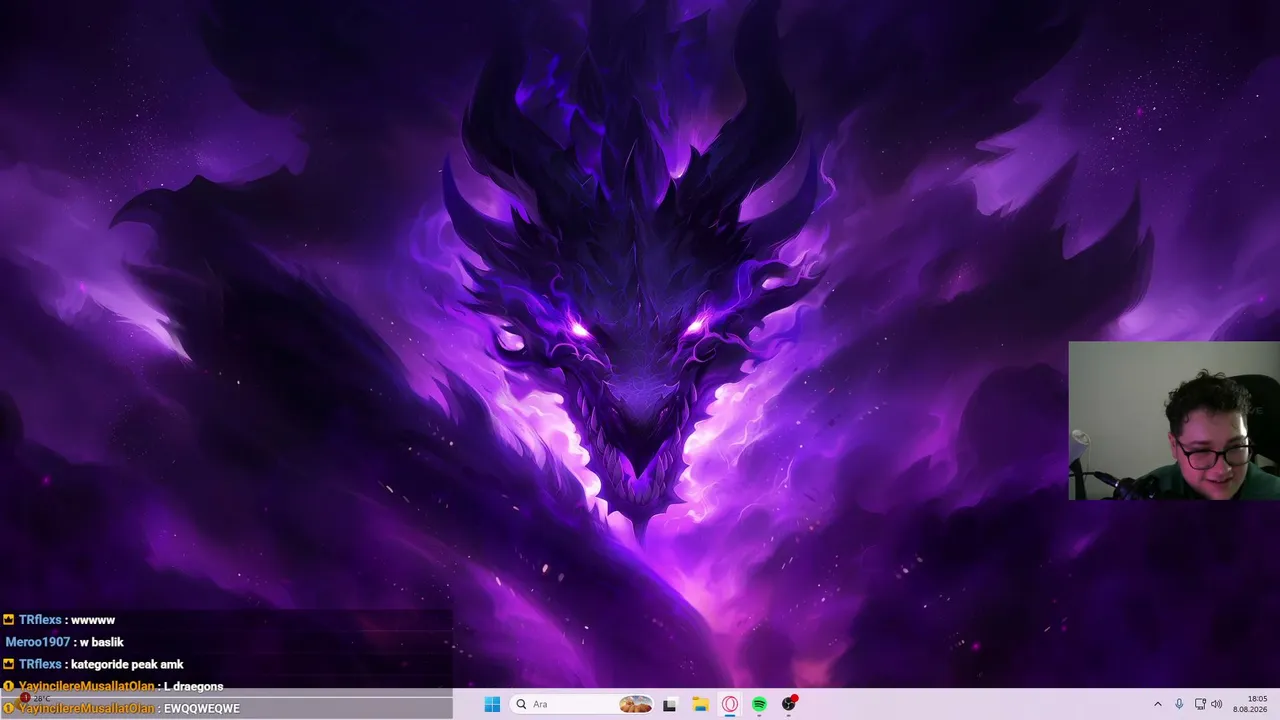Open Task View from the taskbar
Viewport: 1280px width, 720px height.
click(670, 704)
